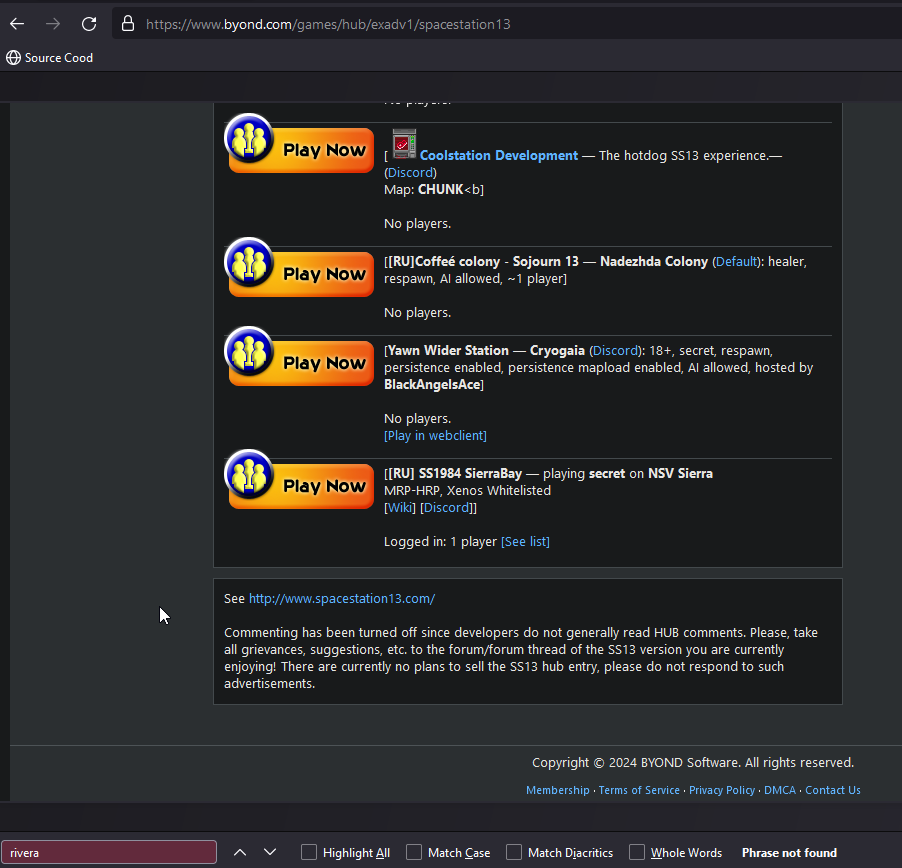This screenshot has height=868, width=902.
Task: Open the spacestation13.com link
Action: (342, 599)
